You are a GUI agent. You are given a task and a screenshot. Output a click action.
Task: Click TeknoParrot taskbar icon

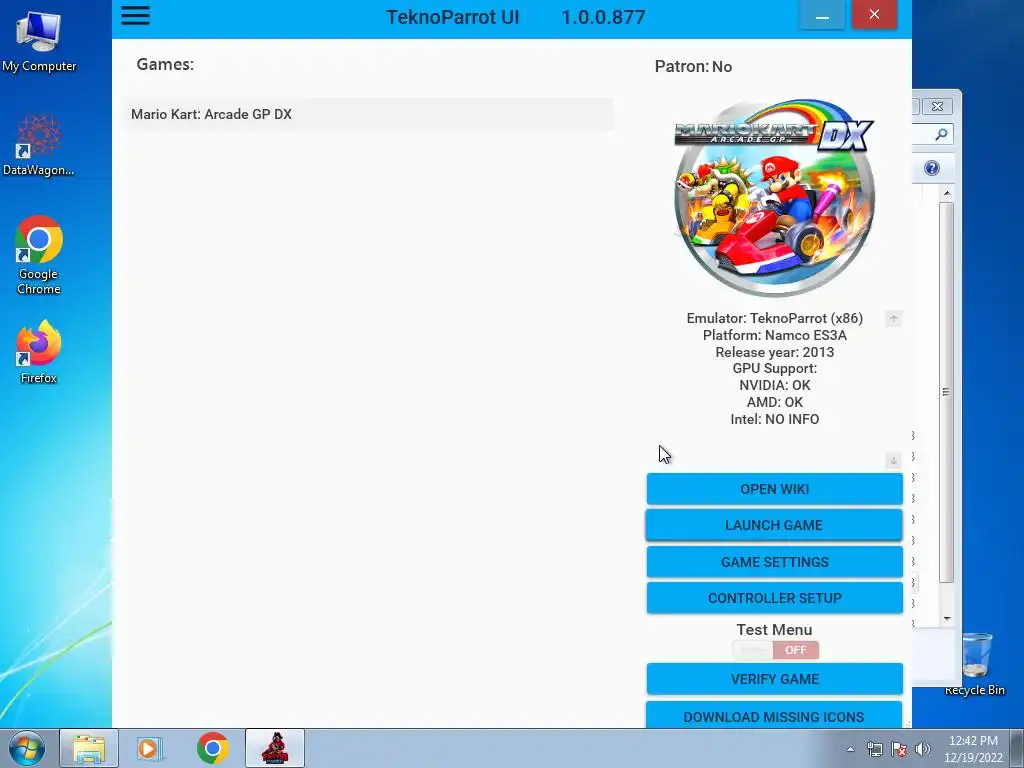(275, 748)
